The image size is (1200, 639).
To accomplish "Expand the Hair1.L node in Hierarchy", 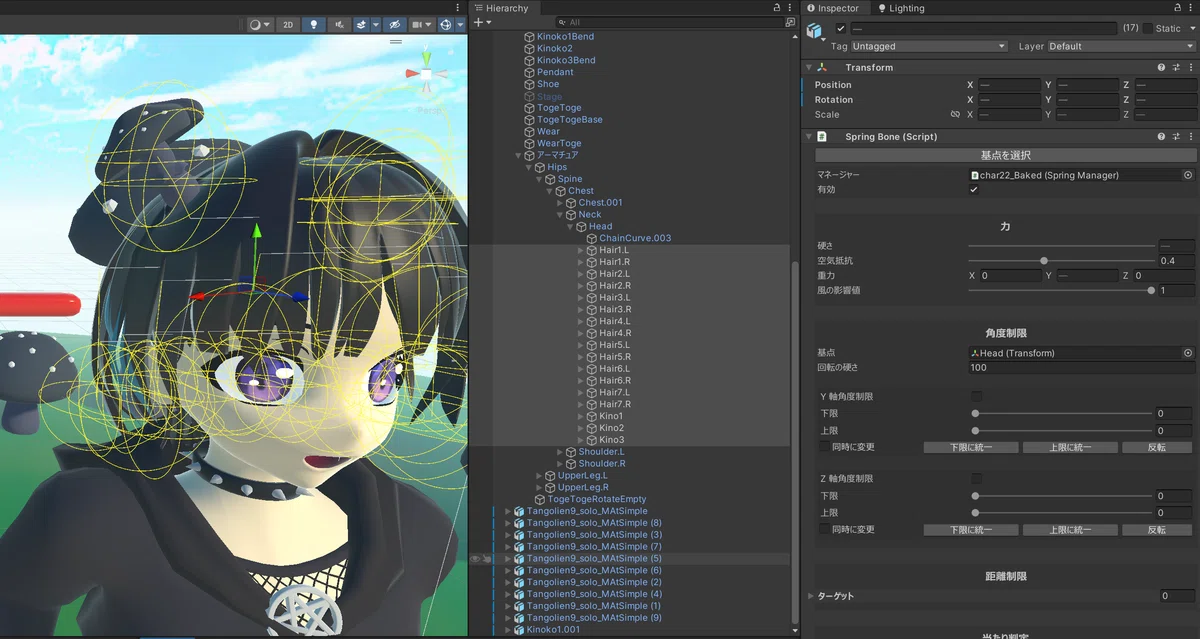I will 581,250.
